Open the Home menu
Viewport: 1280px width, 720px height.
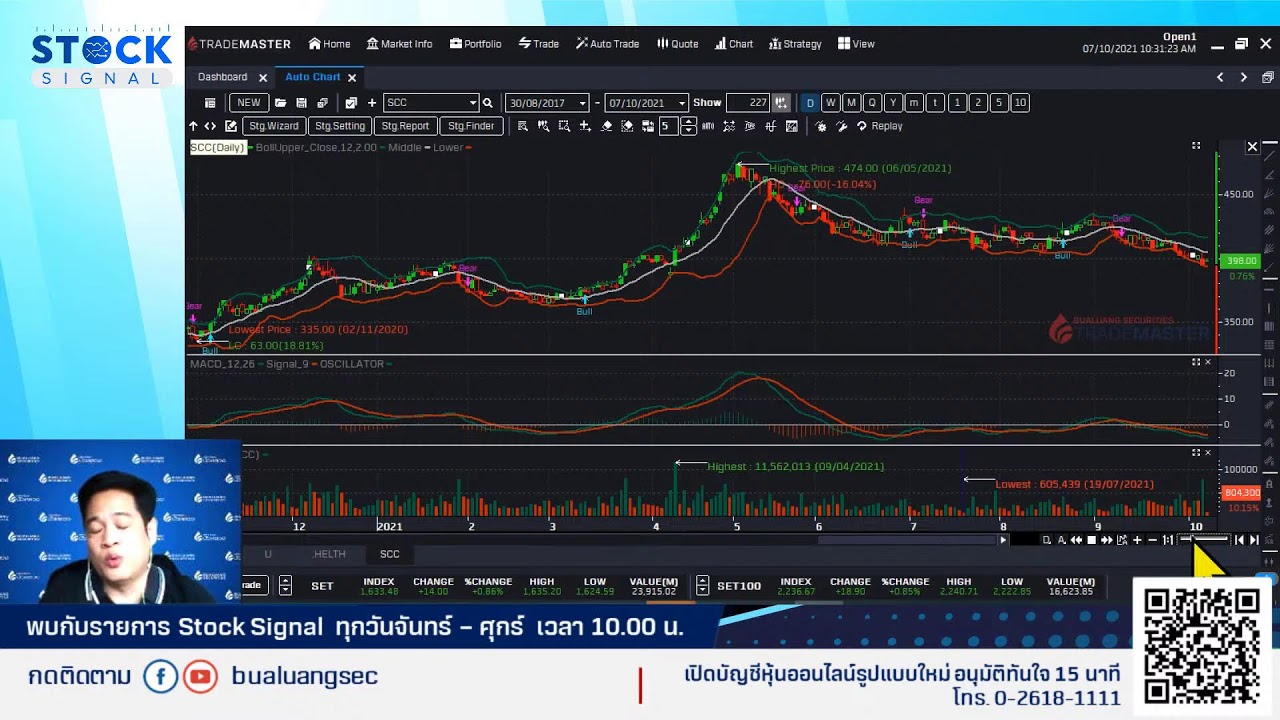pos(329,44)
